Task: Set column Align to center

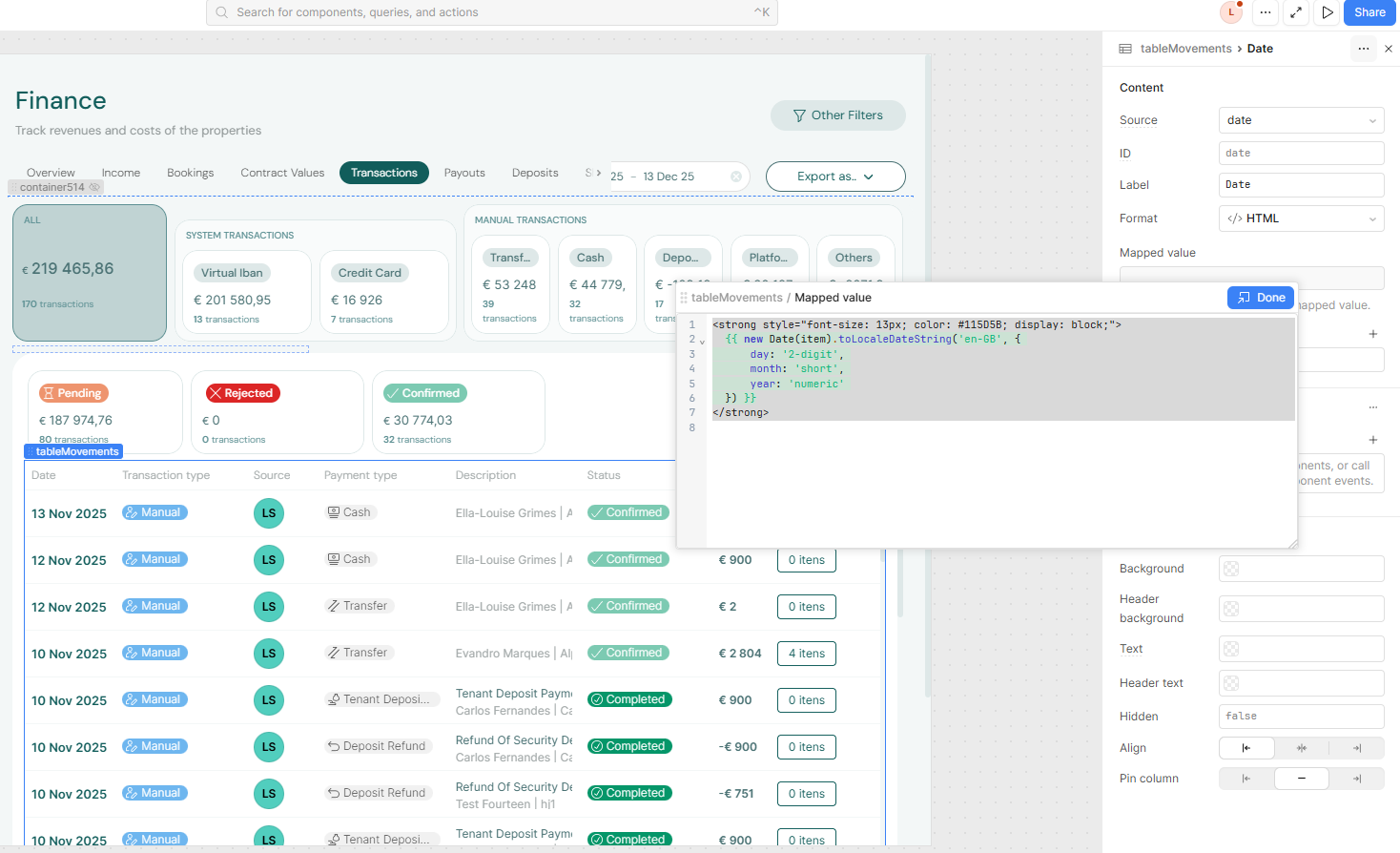Action: pos(1301,747)
